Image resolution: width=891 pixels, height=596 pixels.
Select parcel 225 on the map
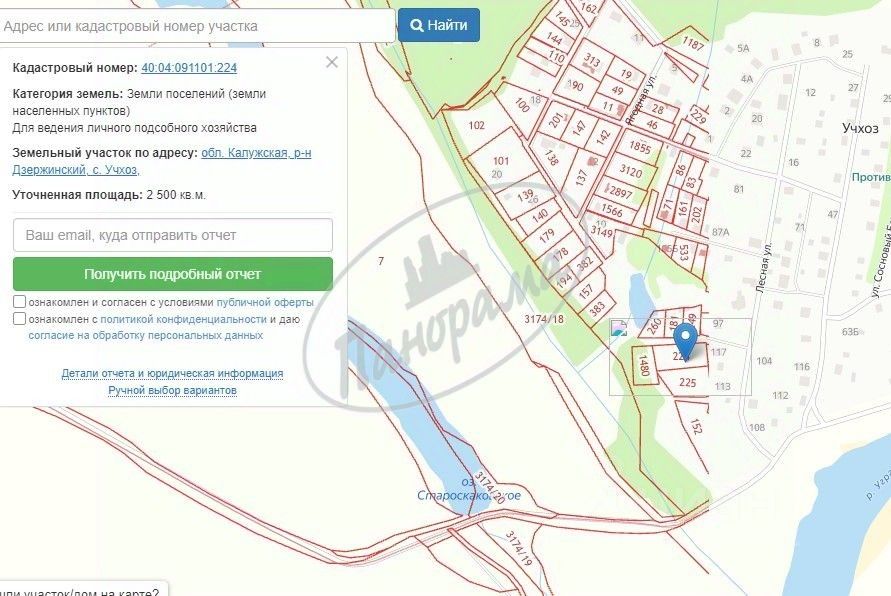(x=686, y=382)
